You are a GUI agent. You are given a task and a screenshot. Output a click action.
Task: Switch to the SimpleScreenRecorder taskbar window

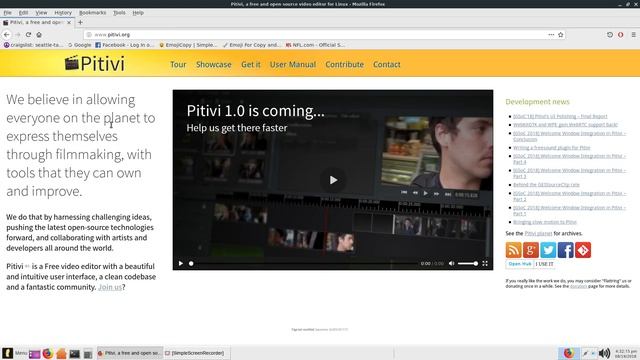tap(197, 353)
